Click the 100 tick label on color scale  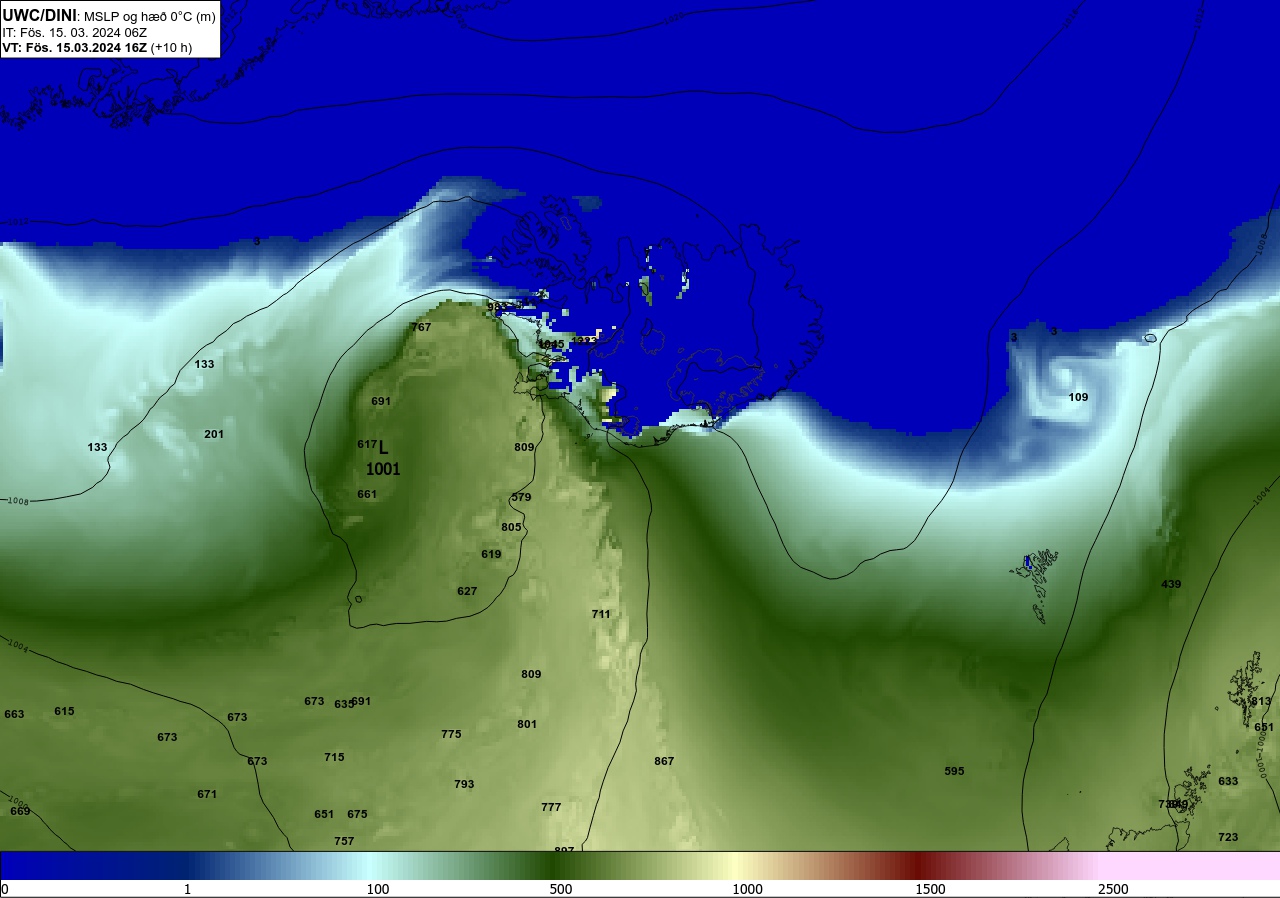(x=378, y=889)
